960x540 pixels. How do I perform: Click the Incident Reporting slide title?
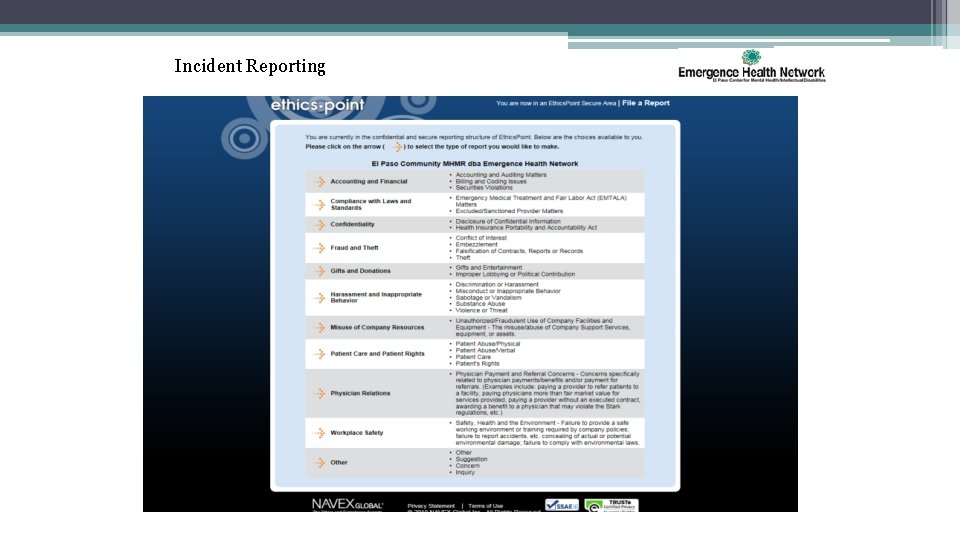pyautogui.click(x=250, y=66)
